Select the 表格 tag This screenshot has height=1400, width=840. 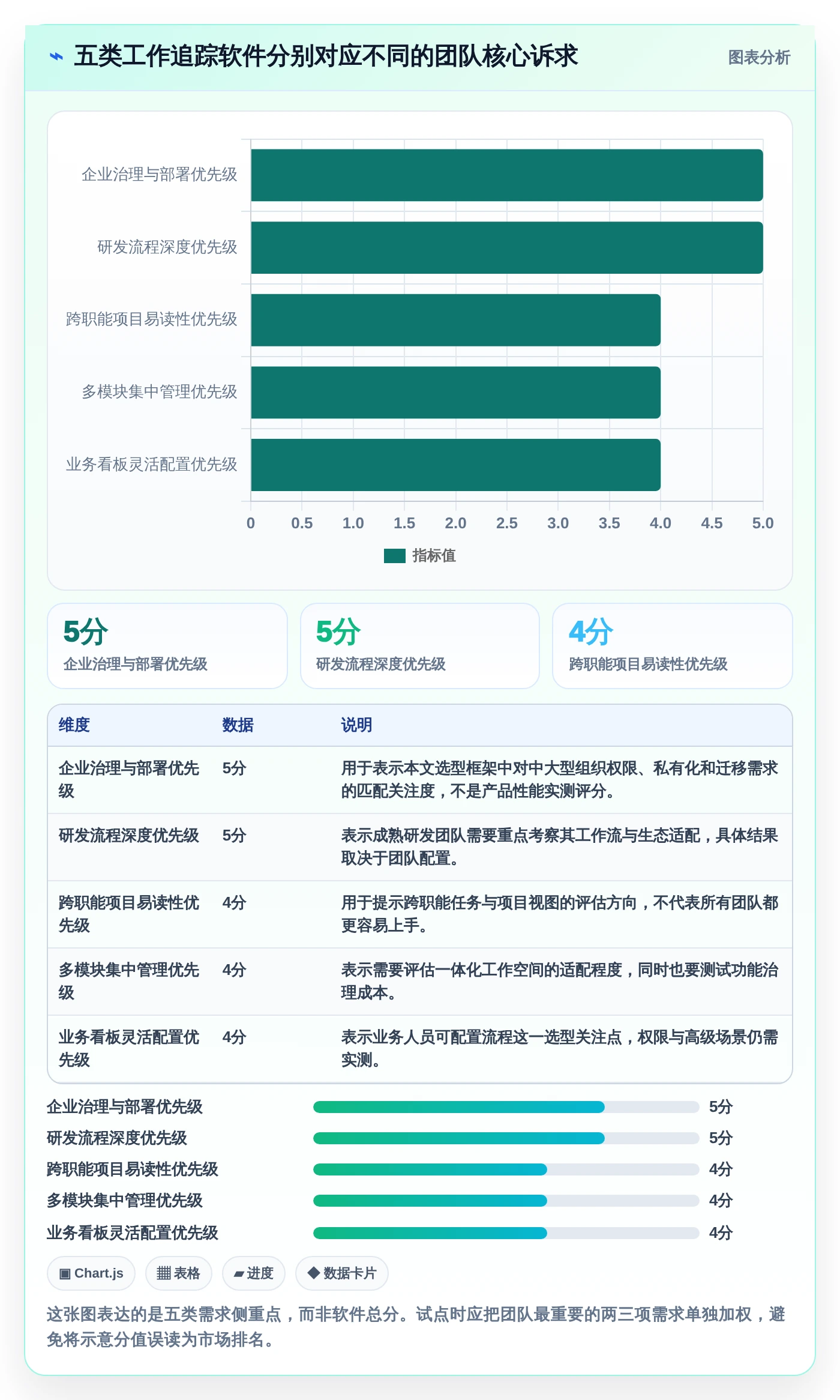tap(179, 1273)
